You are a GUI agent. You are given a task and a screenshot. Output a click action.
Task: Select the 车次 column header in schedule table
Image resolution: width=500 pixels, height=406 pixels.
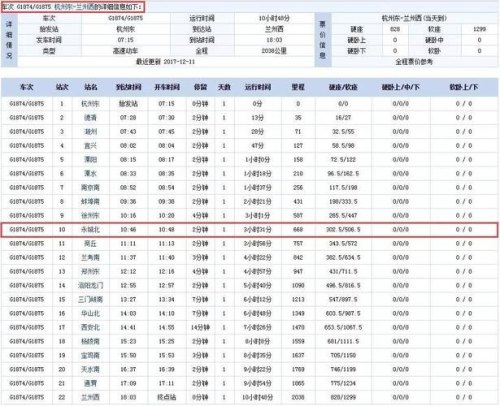[27, 87]
